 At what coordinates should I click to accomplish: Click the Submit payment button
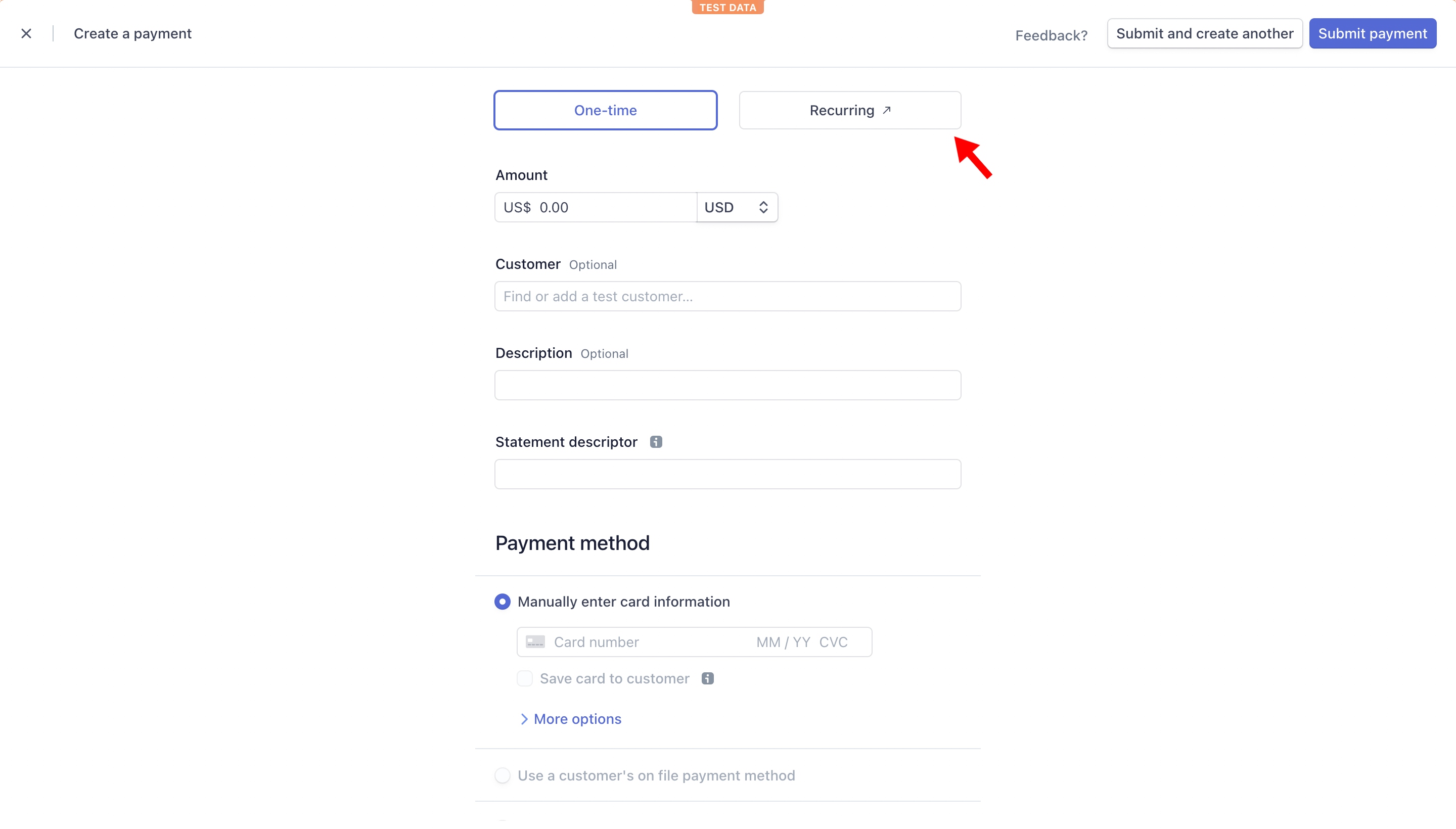pos(1372,33)
